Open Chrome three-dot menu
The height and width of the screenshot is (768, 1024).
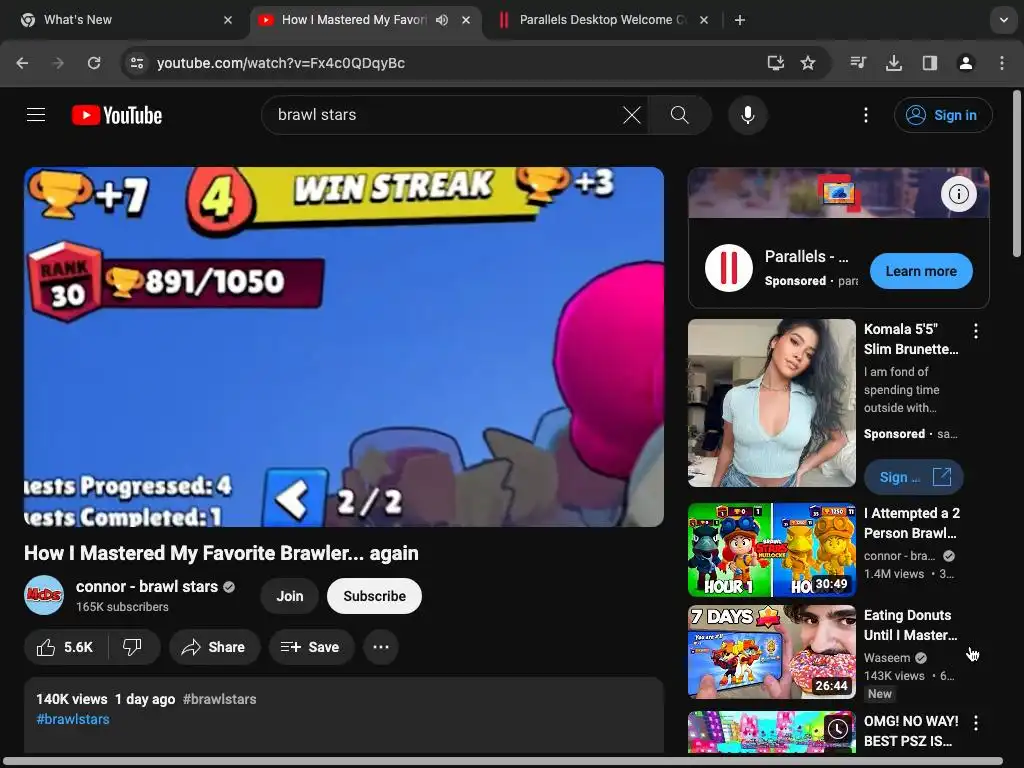1002,63
